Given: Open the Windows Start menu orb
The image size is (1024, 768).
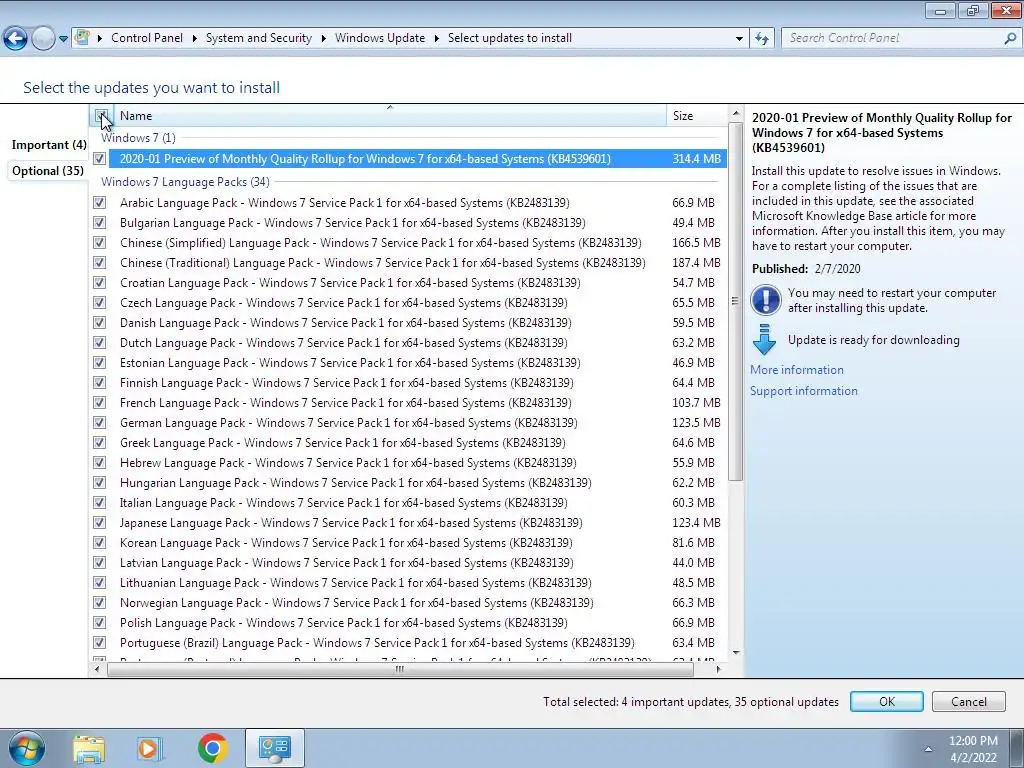Looking at the screenshot, I should point(27,748).
